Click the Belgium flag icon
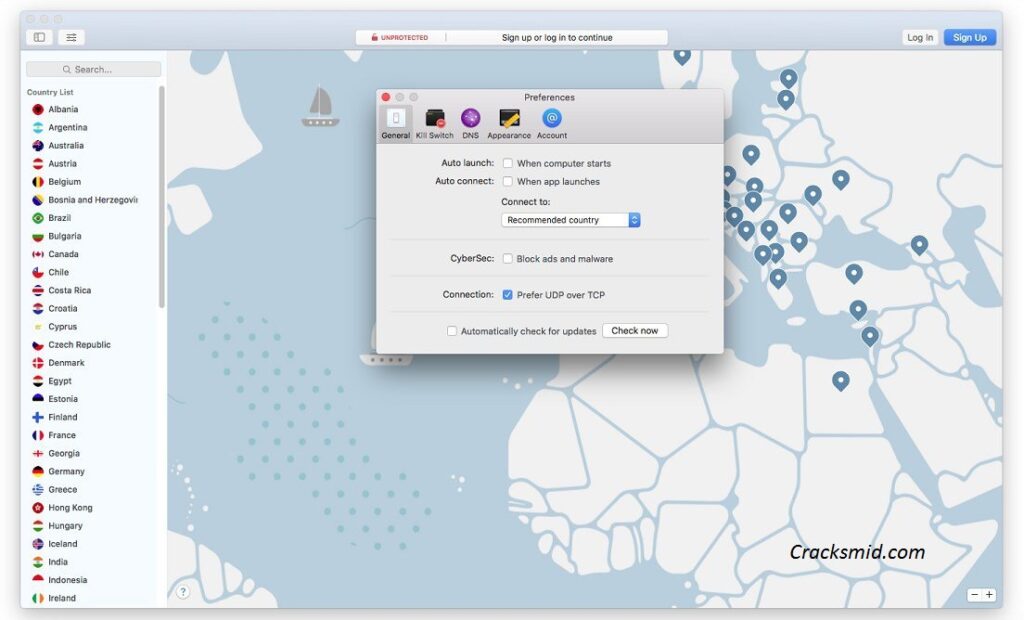This screenshot has height=620, width=1024. pos(38,182)
